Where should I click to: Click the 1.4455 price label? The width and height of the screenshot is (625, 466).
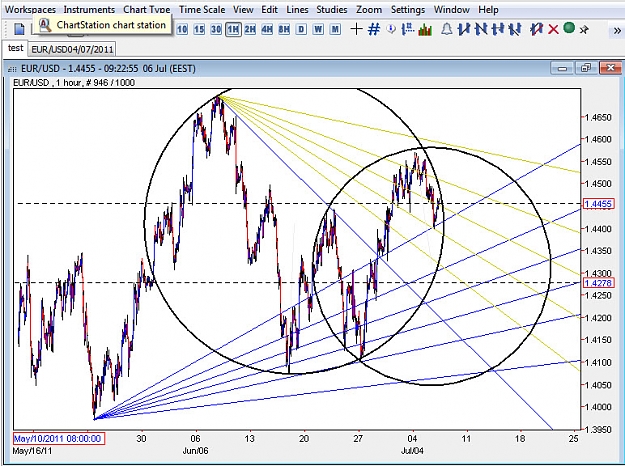pyautogui.click(x=598, y=204)
